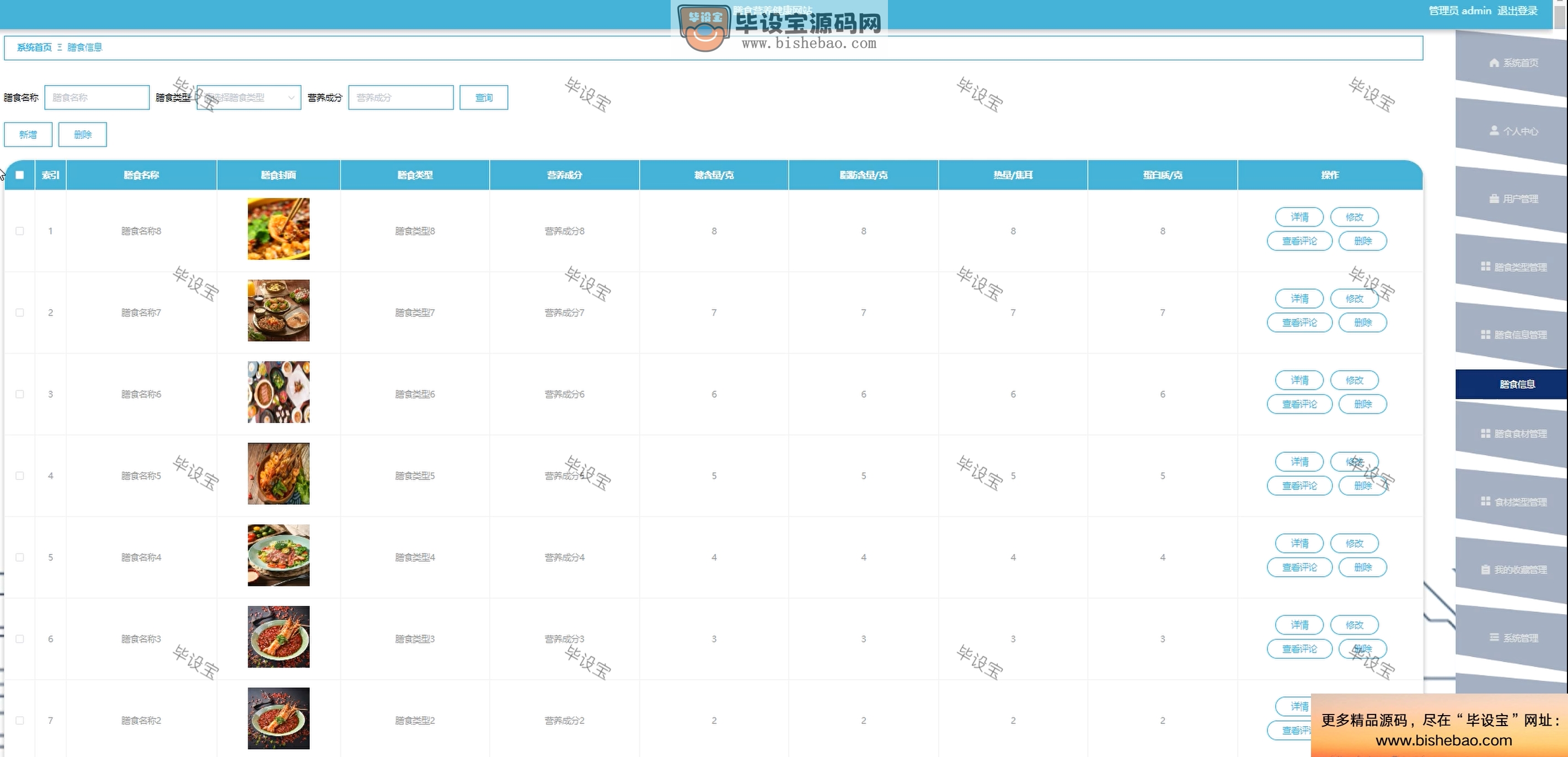1568x757 pixels.
Task: Toggle the select-all checkbox in table header
Action: 19,175
